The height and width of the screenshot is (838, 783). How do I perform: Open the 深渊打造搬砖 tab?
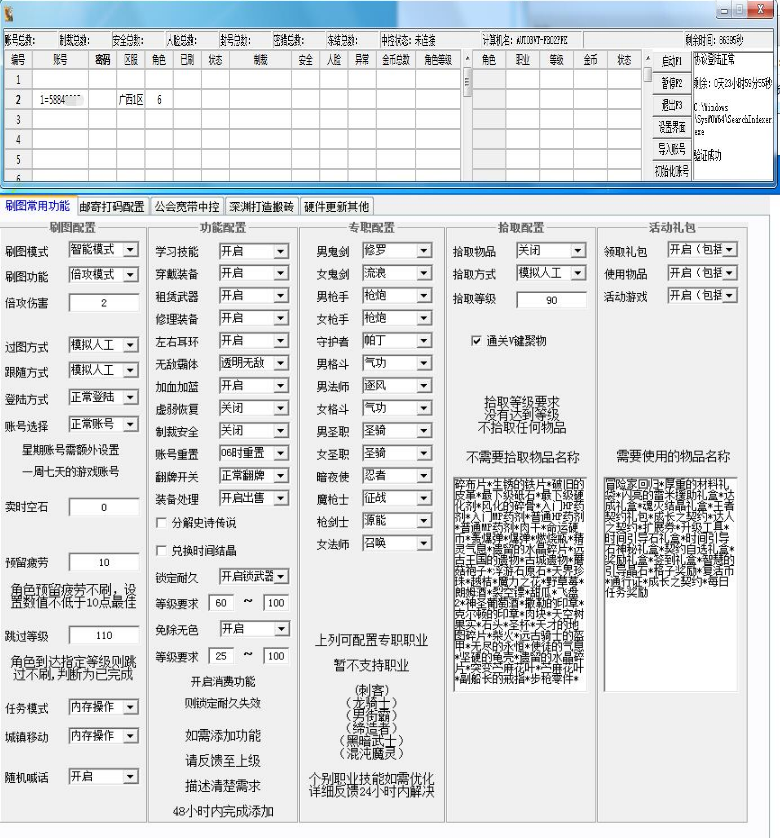click(x=261, y=206)
